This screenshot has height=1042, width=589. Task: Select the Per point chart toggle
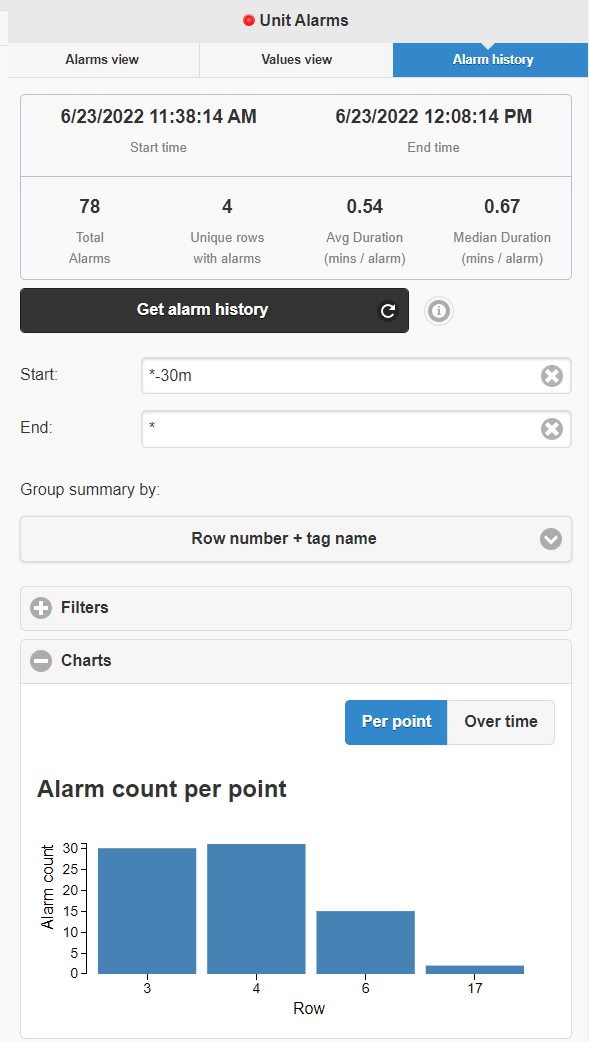coord(396,722)
